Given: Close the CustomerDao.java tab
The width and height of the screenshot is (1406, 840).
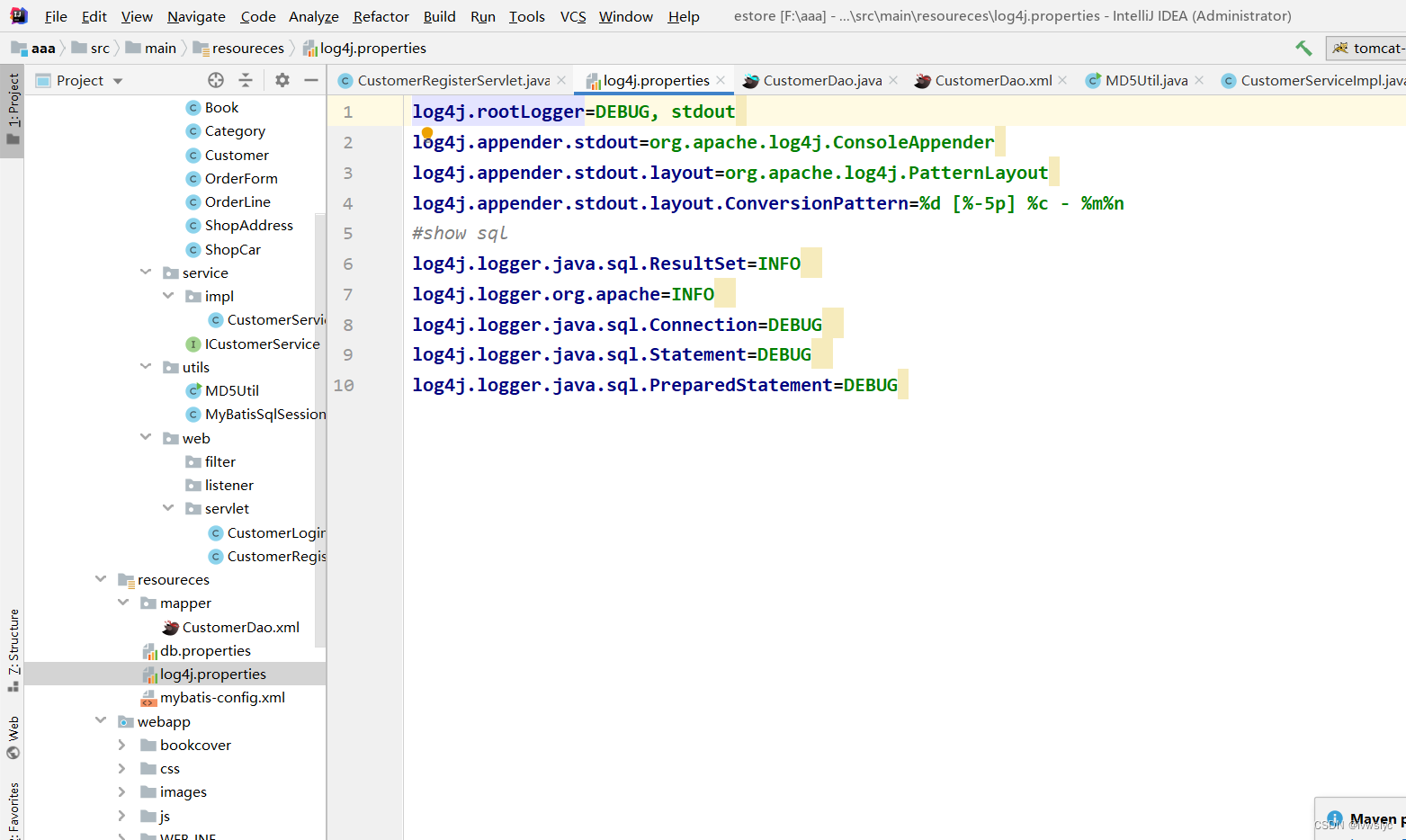Looking at the screenshot, I should click(x=893, y=80).
